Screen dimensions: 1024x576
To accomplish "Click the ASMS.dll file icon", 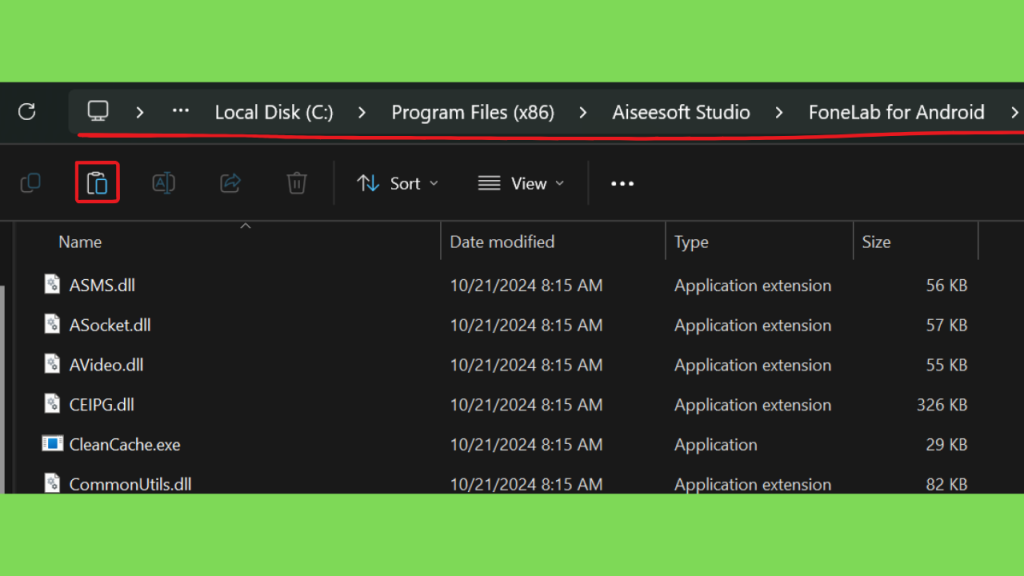I will [52, 284].
